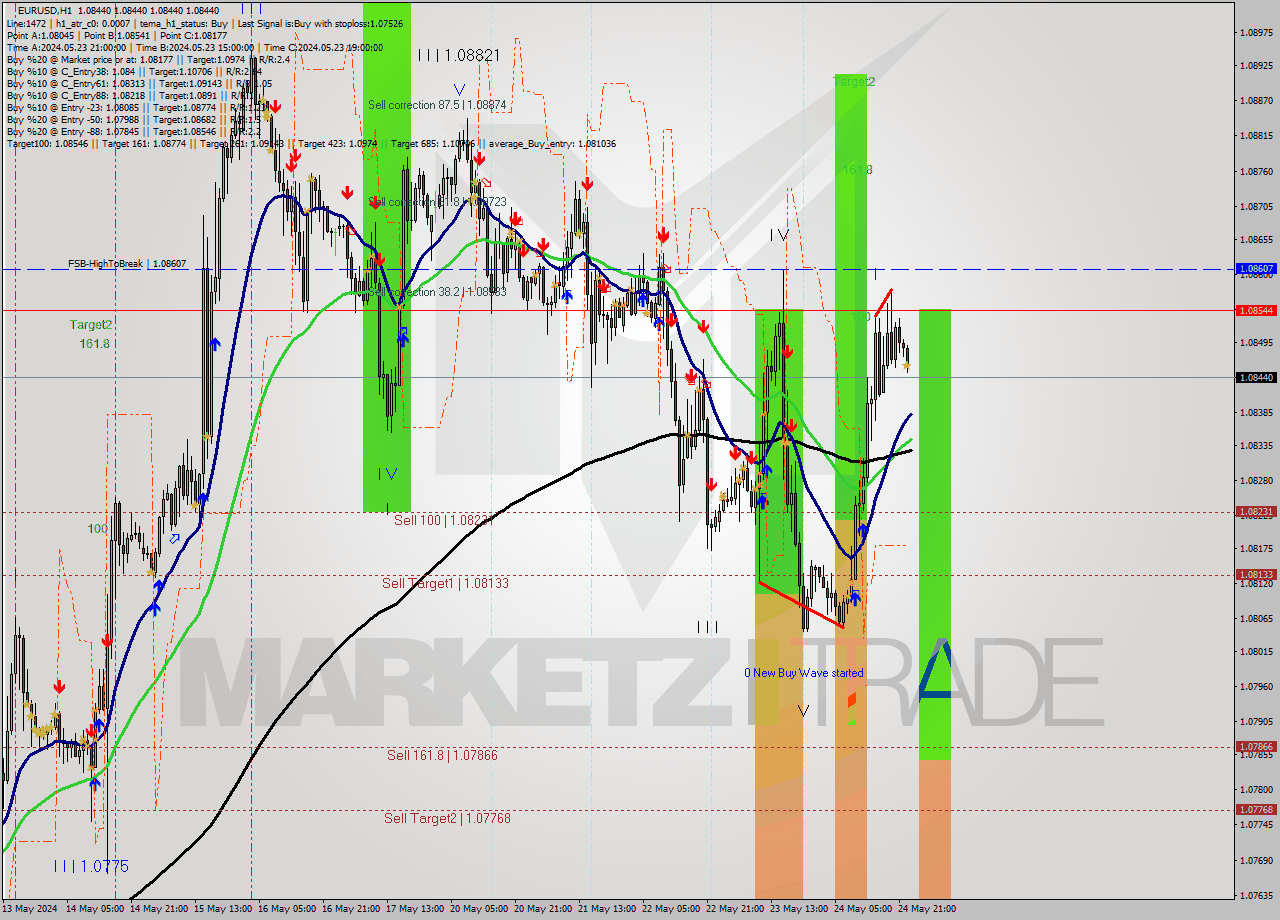This screenshot has height=920, width=1280.
Task: Click the '16 May 05:00' time axis label
Action: pyautogui.click(x=287, y=908)
